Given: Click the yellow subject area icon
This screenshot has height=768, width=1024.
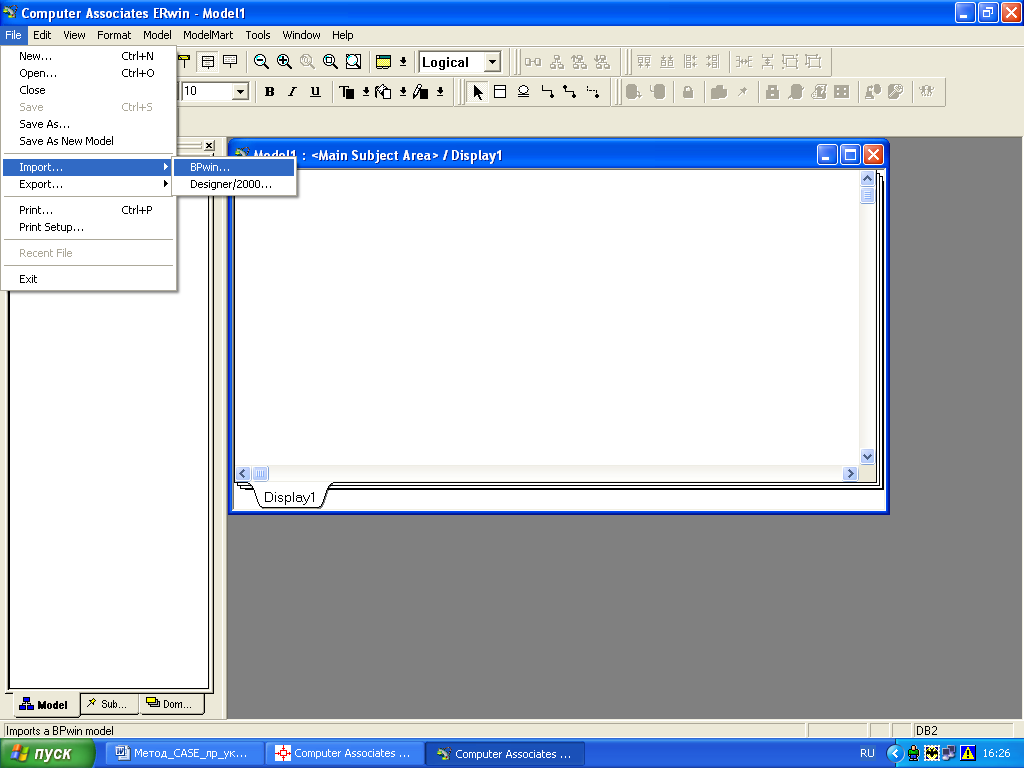Looking at the screenshot, I should point(383,62).
